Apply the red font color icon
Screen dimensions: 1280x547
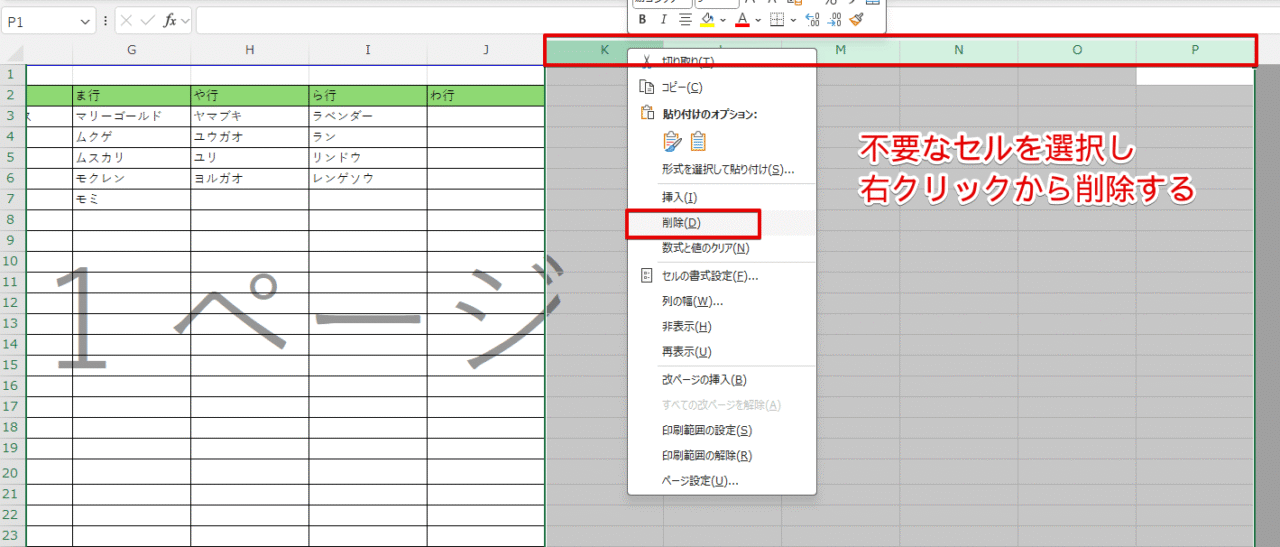[x=742, y=19]
